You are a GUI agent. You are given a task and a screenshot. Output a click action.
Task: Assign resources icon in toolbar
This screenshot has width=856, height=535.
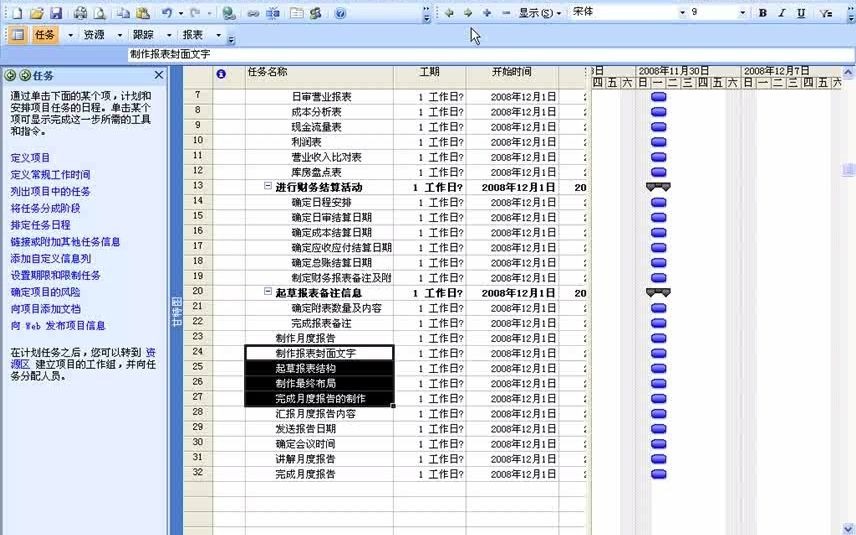(316, 13)
